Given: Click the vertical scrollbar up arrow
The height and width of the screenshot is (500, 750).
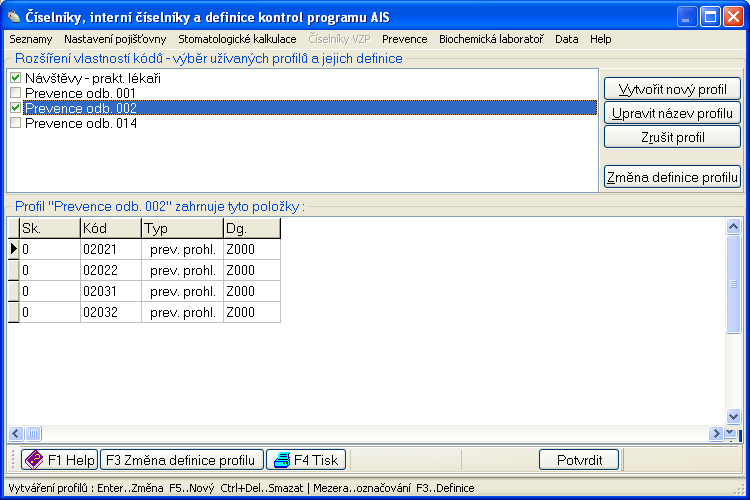Looking at the screenshot, I should [733, 226].
